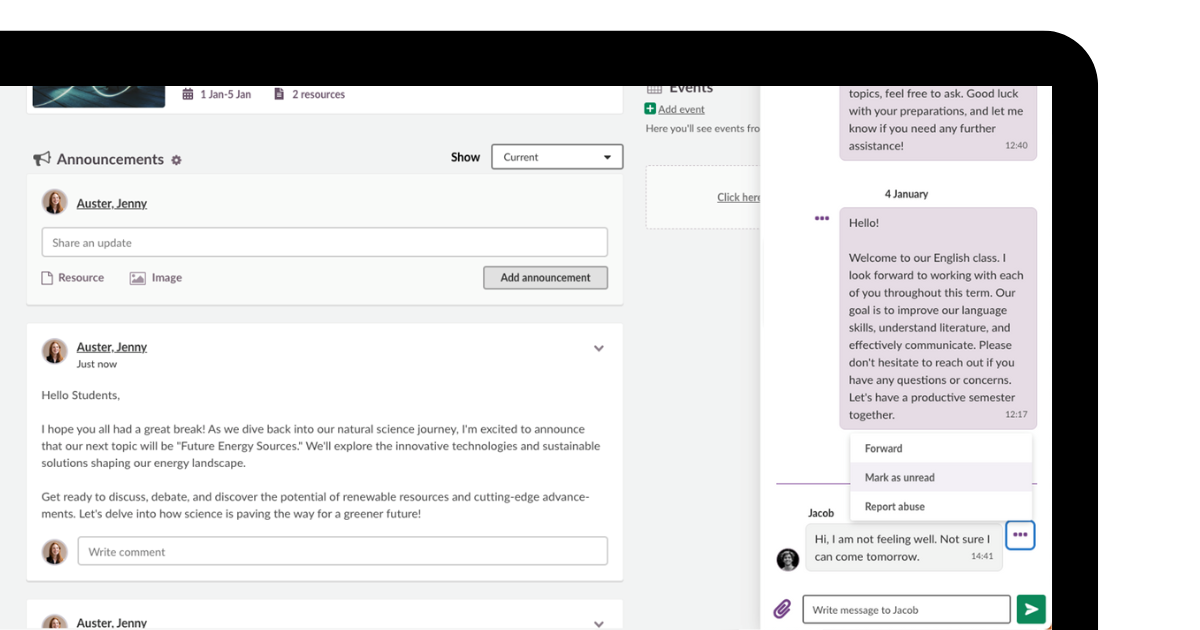Screen dimensions: 1200x630
Task: Expand the chevron on the Just now announcement
Action: coord(599,349)
